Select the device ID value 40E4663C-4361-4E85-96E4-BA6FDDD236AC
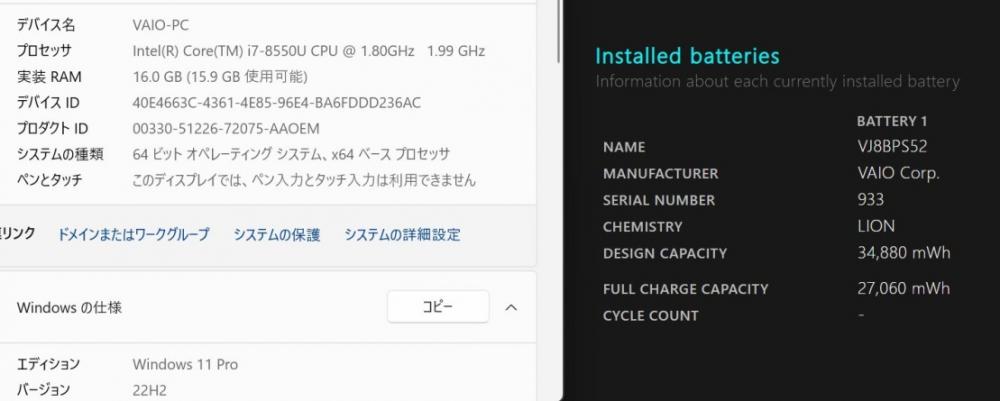The height and width of the screenshot is (401, 1000). click(276, 103)
